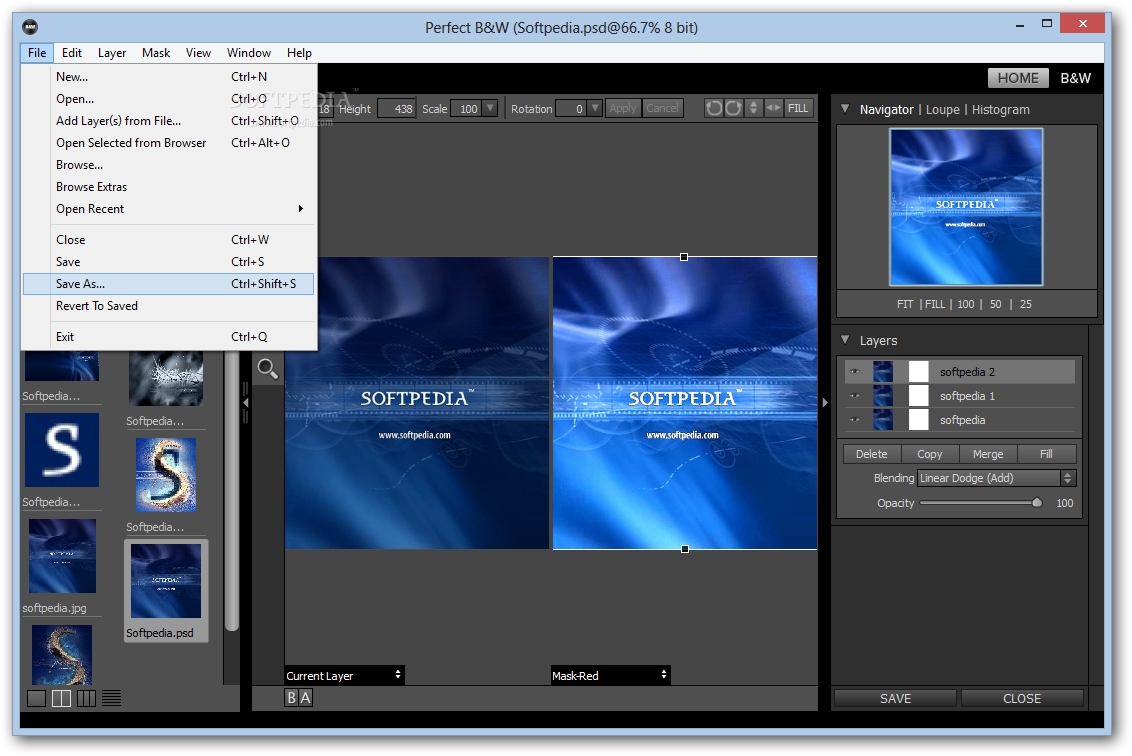Click the FILL button in transform toolbar
The width and height of the screenshot is (1132, 756).
pos(798,108)
